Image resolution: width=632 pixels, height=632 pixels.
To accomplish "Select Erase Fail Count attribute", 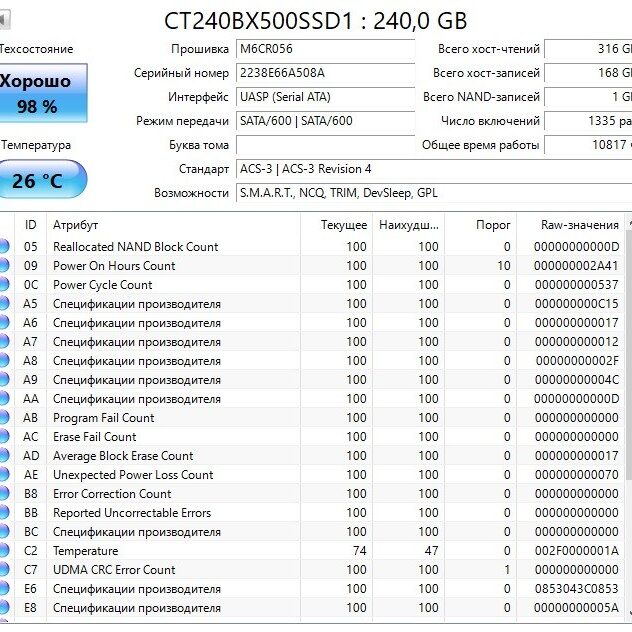I will click(x=95, y=437).
